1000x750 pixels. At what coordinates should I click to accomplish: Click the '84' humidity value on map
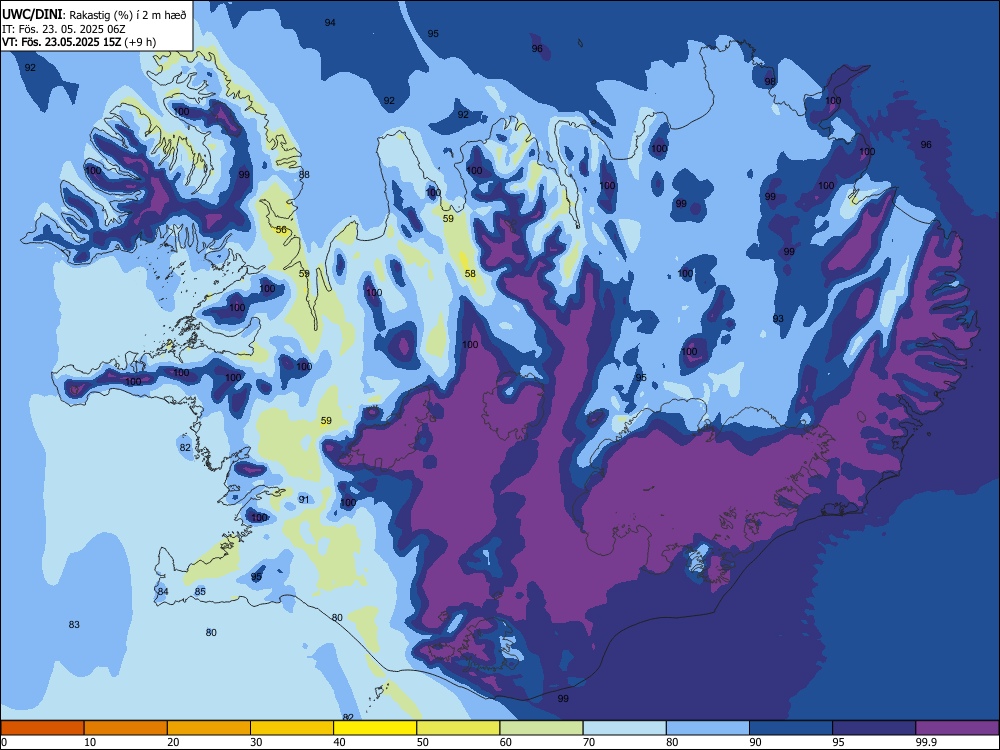click(163, 592)
